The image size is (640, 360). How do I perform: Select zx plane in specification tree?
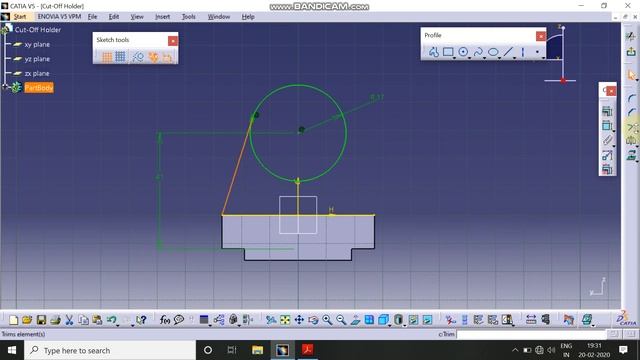click(37, 73)
